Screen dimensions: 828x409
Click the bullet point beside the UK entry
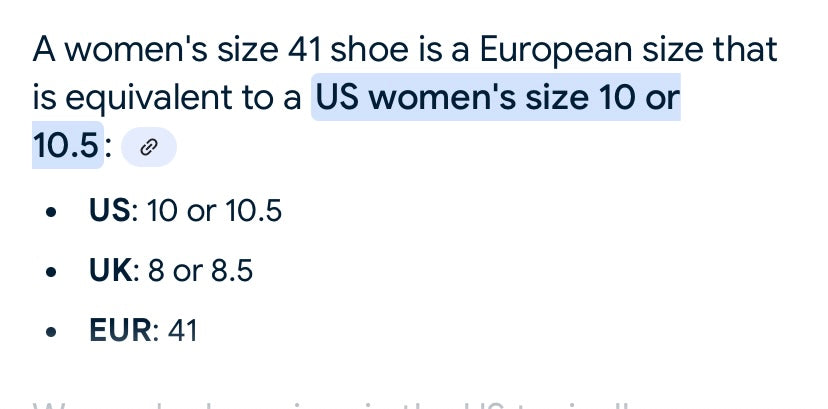point(51,272)
